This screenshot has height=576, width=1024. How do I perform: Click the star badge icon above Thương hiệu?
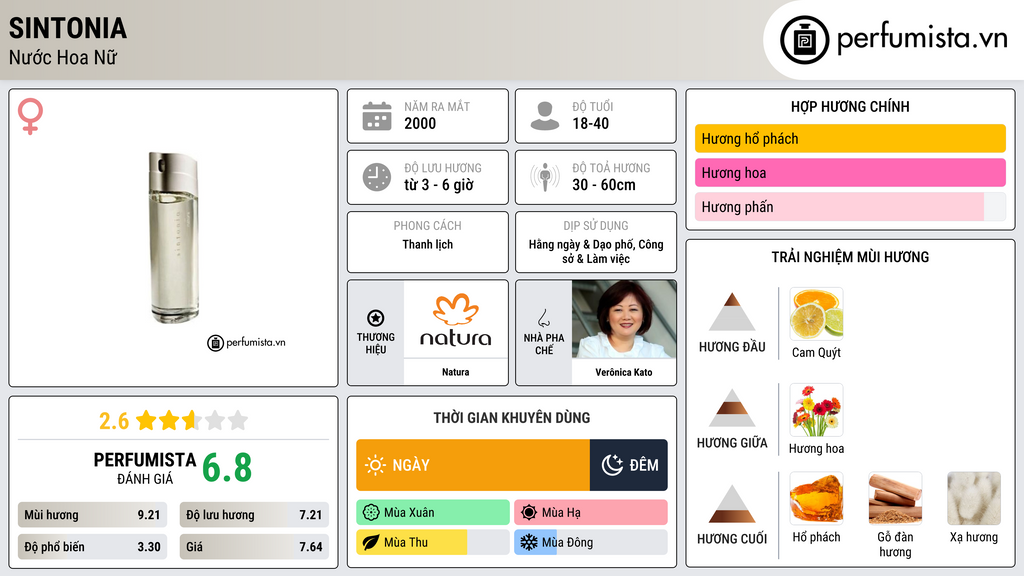[x=376, y=318]
